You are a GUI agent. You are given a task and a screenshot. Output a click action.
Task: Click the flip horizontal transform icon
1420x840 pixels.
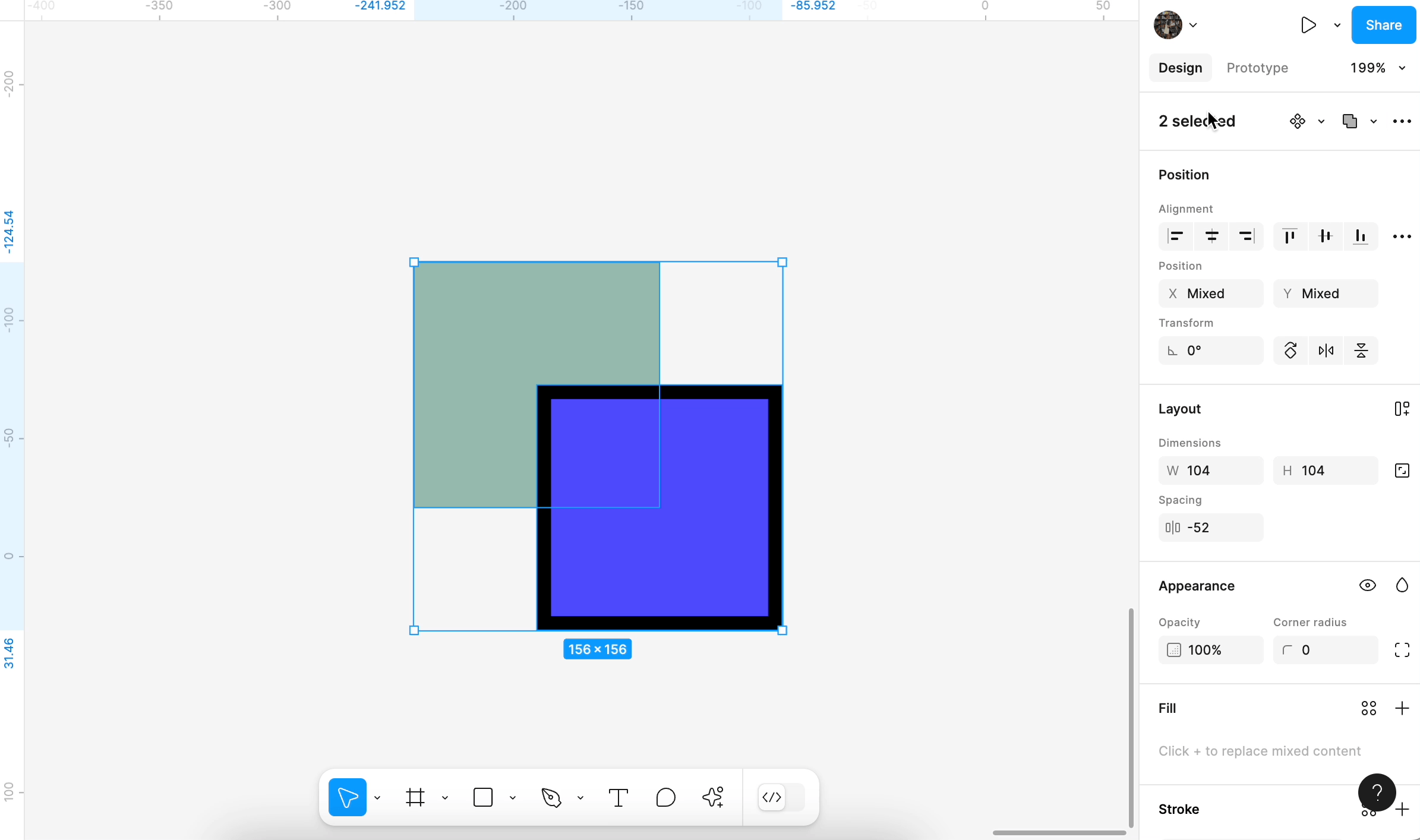[1325, 350]
